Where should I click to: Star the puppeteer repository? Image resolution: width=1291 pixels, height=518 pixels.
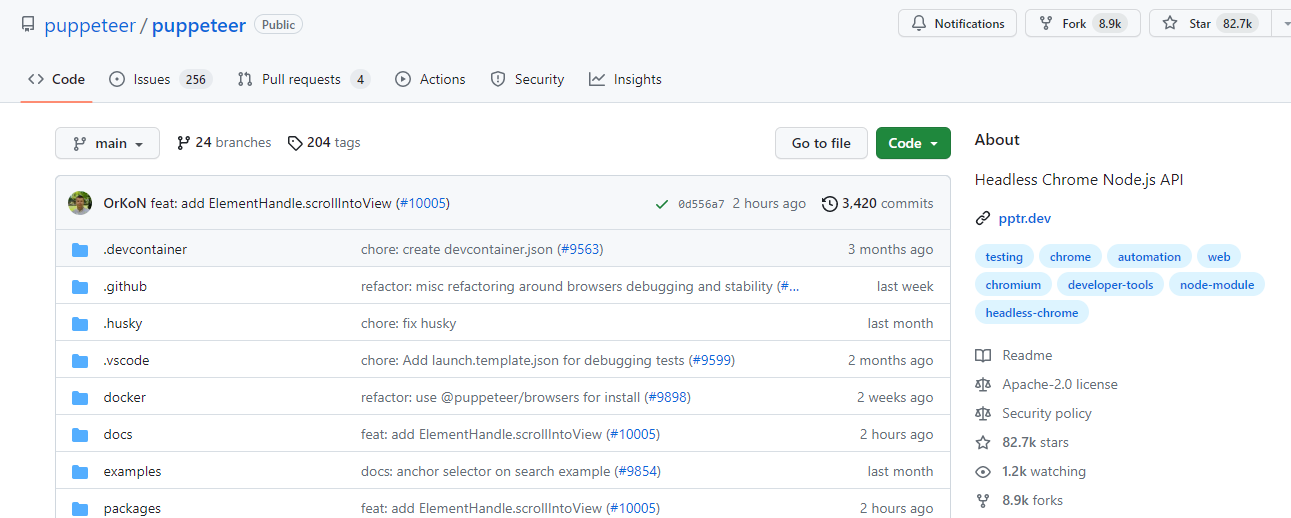click(x=1209, y=23)
